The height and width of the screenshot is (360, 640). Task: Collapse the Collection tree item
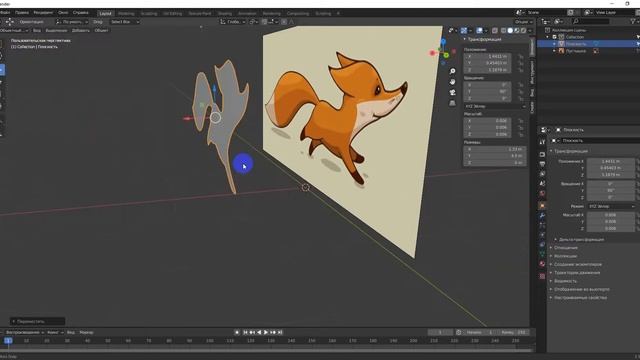[x=548, y=37]
